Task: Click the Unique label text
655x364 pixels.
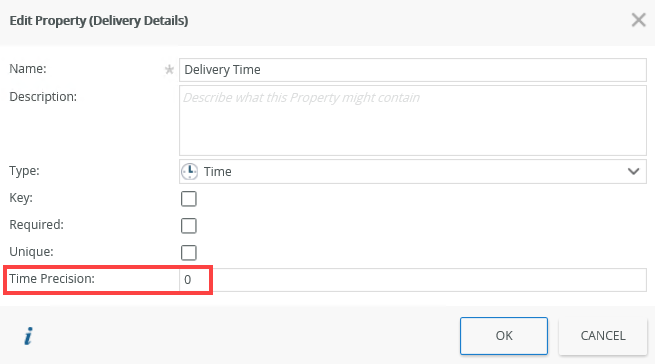Action: click(31, 252)
